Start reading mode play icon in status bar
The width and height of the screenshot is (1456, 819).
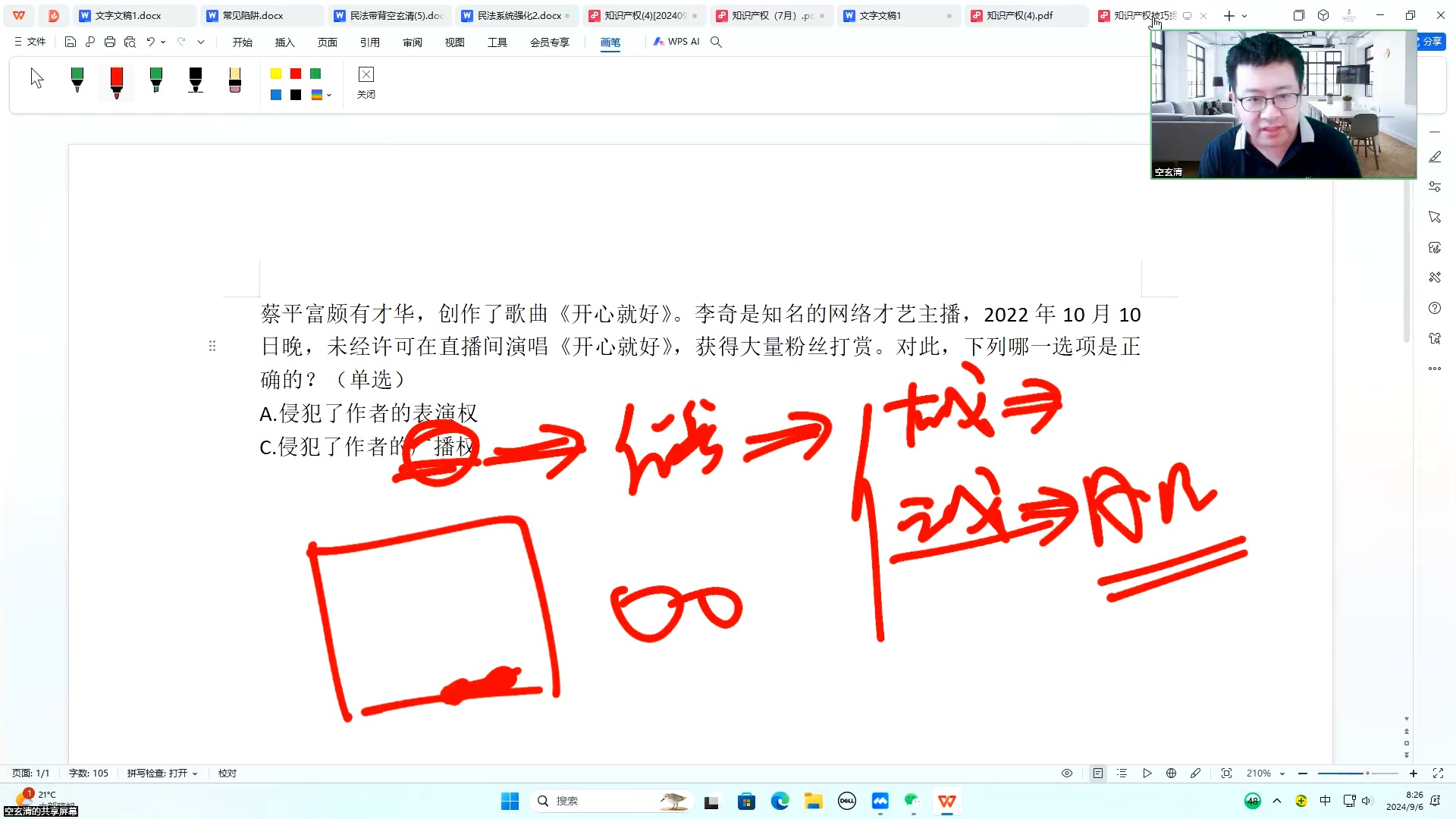[x=1147, y=773]
